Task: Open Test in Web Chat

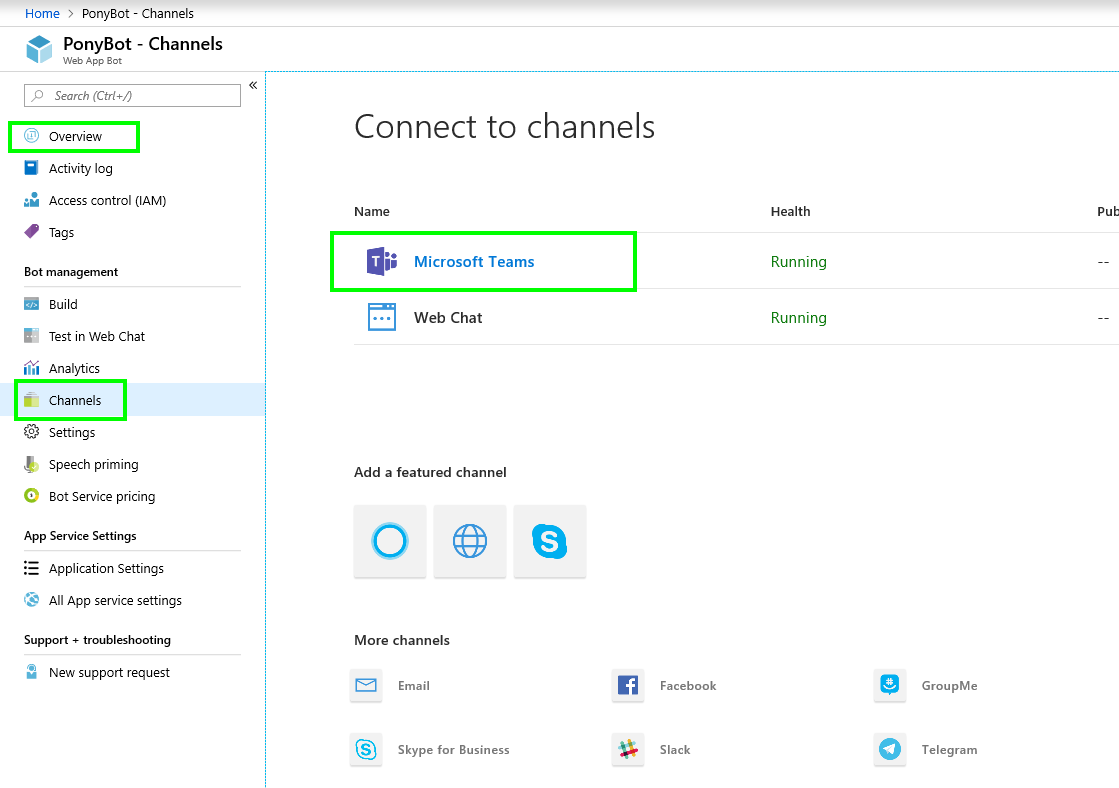Action: tap(96, 336)
